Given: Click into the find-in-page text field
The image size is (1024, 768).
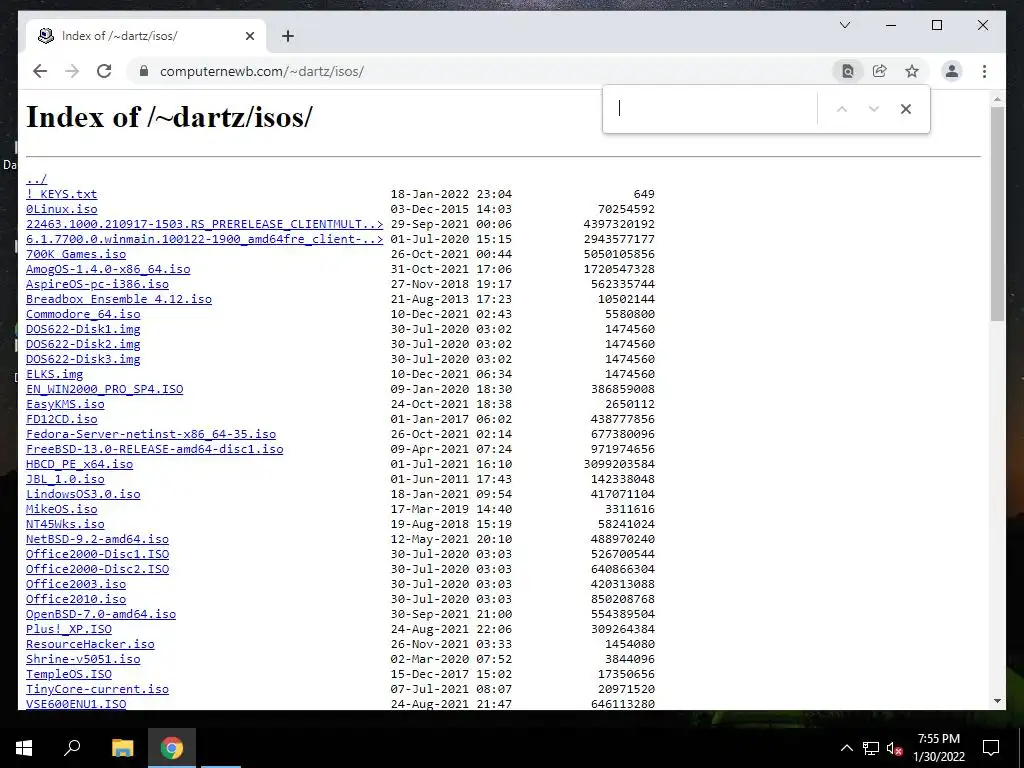Looking at the screenshot, I should point(713,109).
